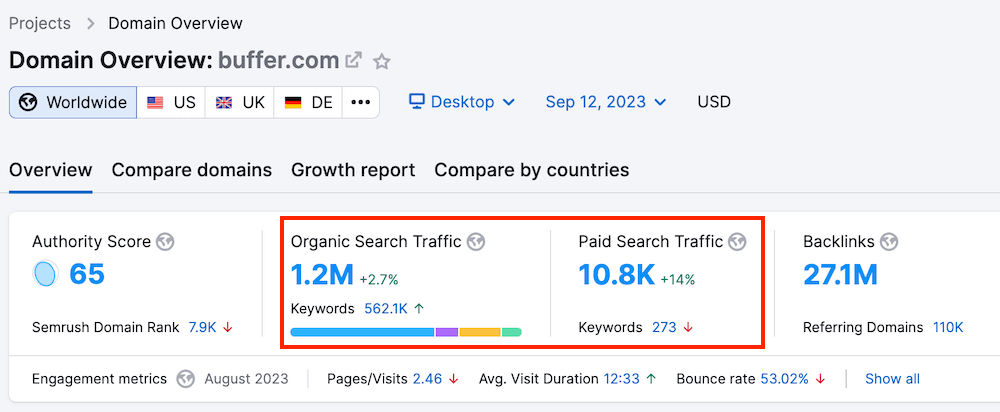Star the buffer.com domain as favorite

point(381,61)
